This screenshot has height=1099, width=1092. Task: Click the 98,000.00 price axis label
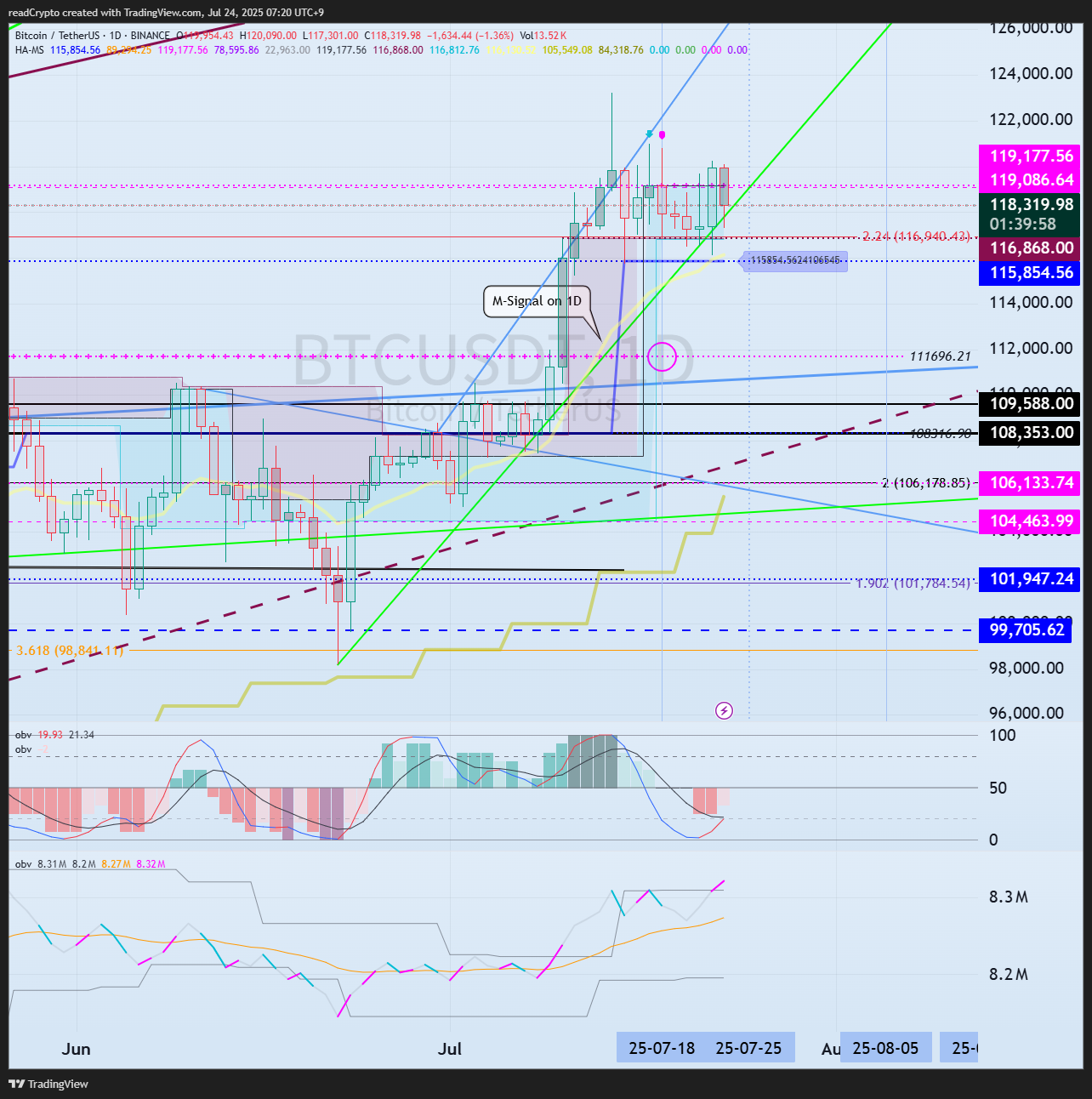click(x=1027, y=668)
